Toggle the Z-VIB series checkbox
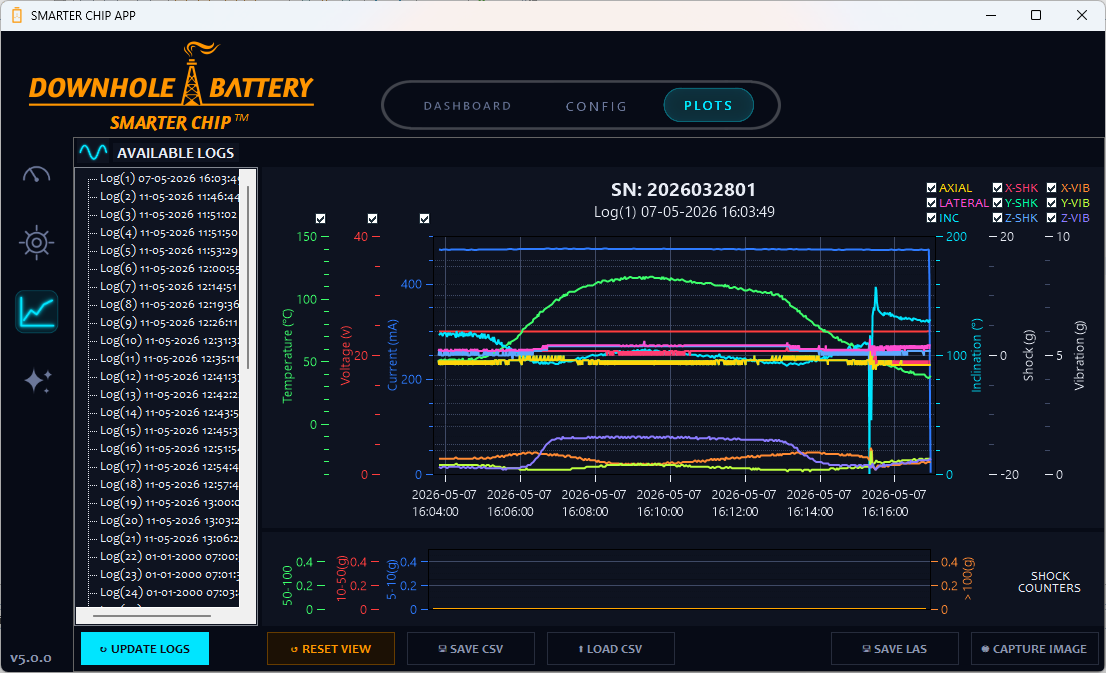Viewport: 1106px width, 673px height. (1052, 218)
